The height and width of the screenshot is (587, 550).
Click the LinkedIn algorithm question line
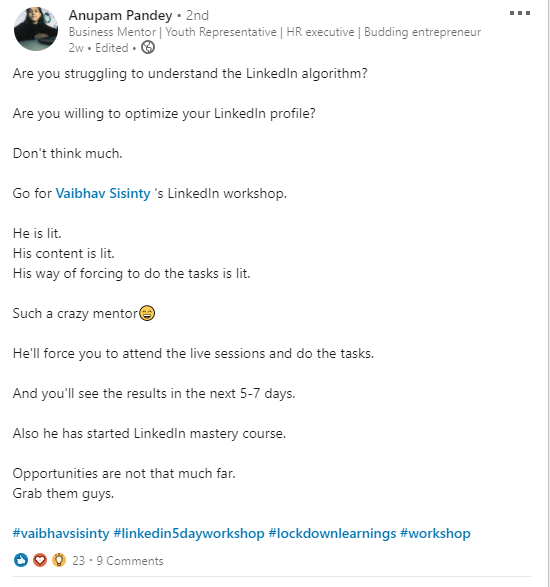tap(190, 73)
